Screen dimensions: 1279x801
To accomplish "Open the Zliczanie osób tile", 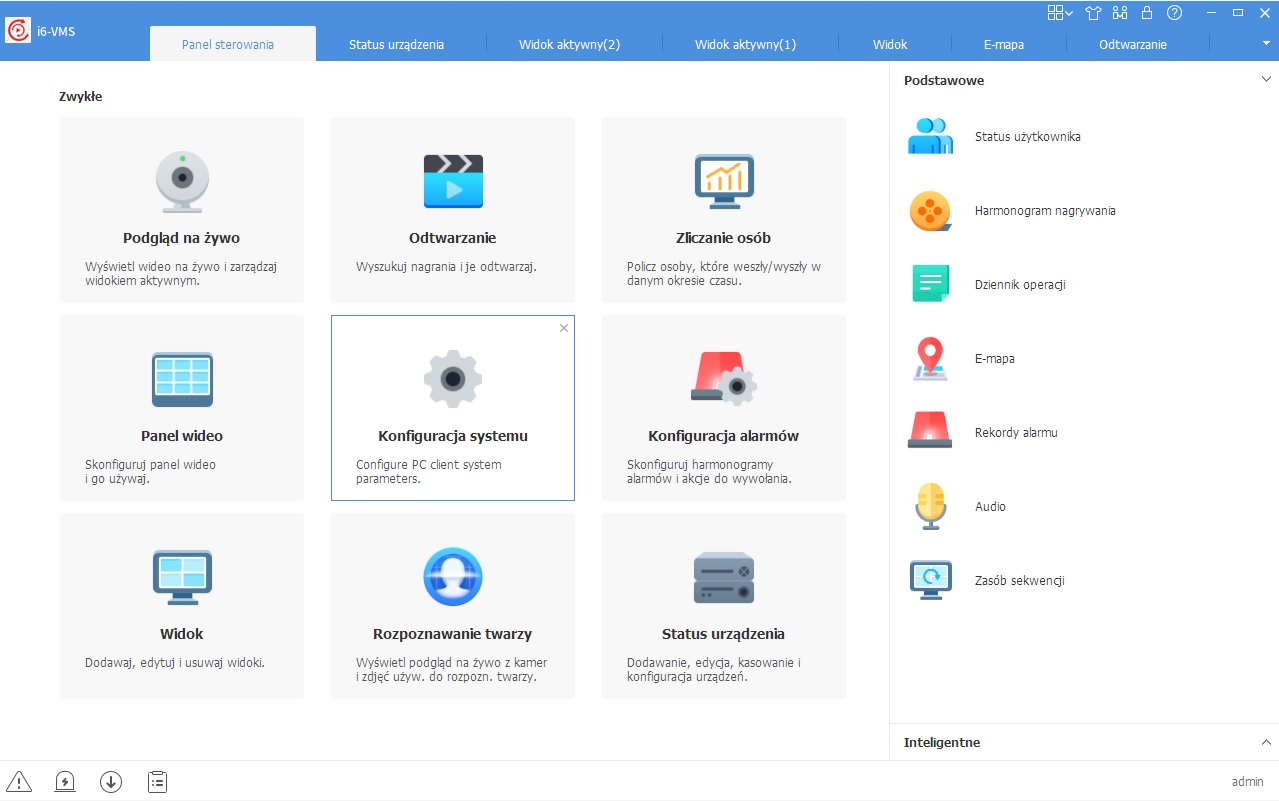I will pos(723,210).
